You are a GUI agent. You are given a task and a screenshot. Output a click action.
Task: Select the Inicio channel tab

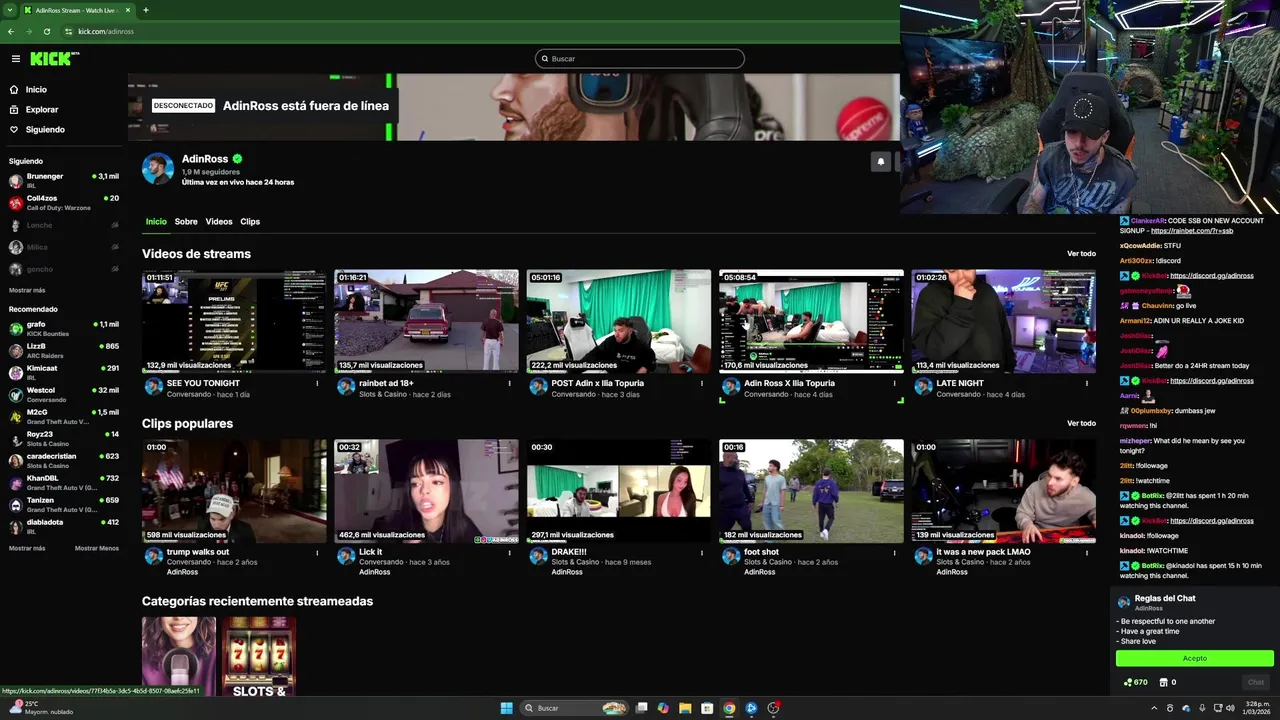click(x=156, y=222)
